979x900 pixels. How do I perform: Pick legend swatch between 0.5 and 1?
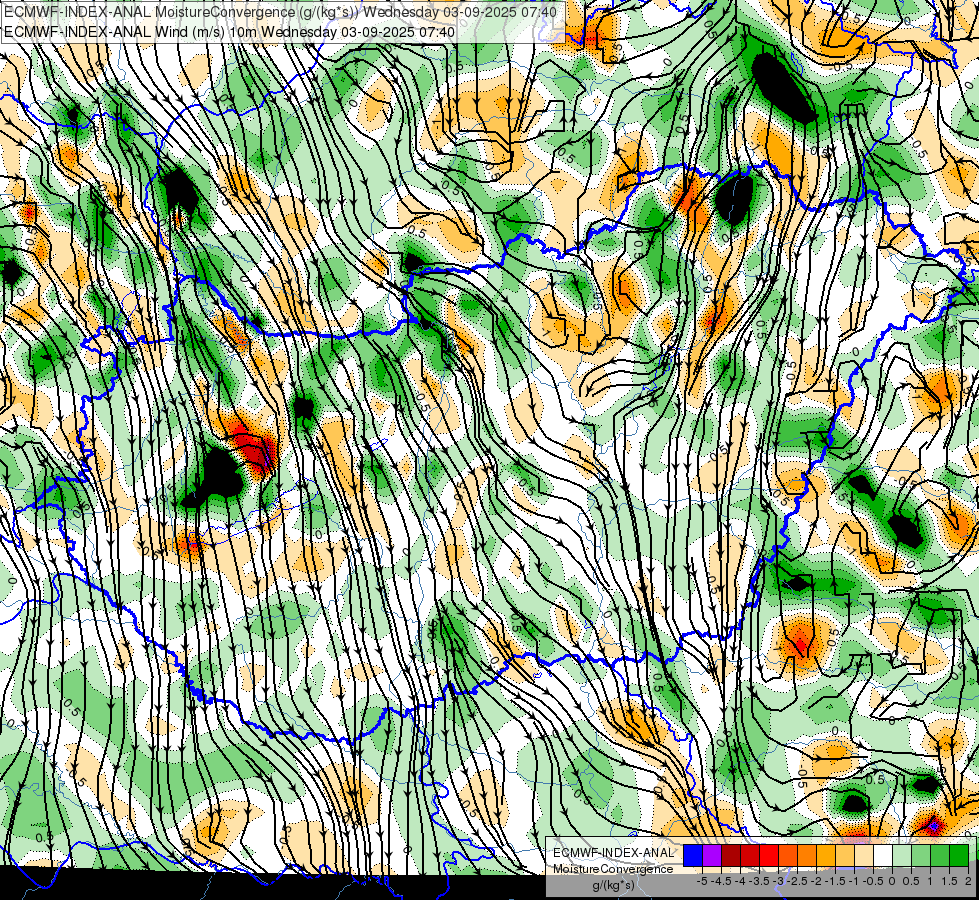tap(921, 855)
